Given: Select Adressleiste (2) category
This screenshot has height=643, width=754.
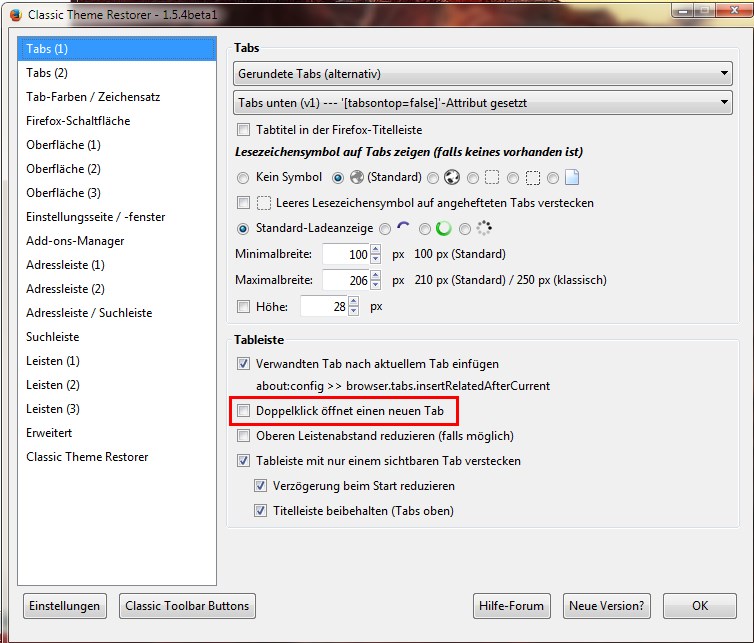Looking at the screenshot, I should click(117, 289).
